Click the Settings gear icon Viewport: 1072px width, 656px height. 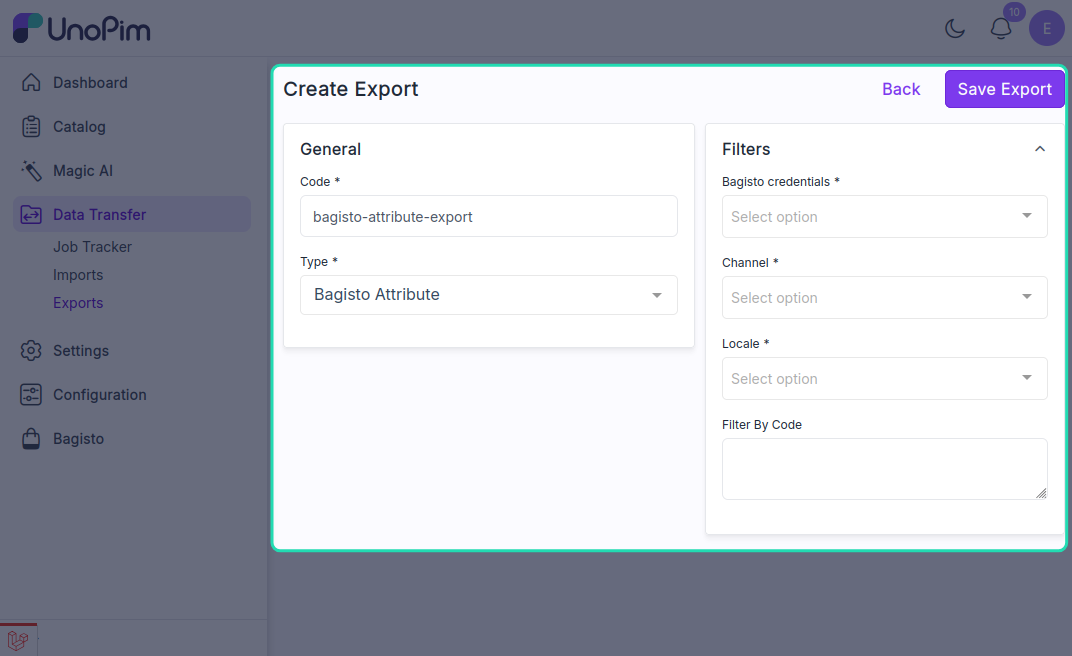[x=31, y=351]
